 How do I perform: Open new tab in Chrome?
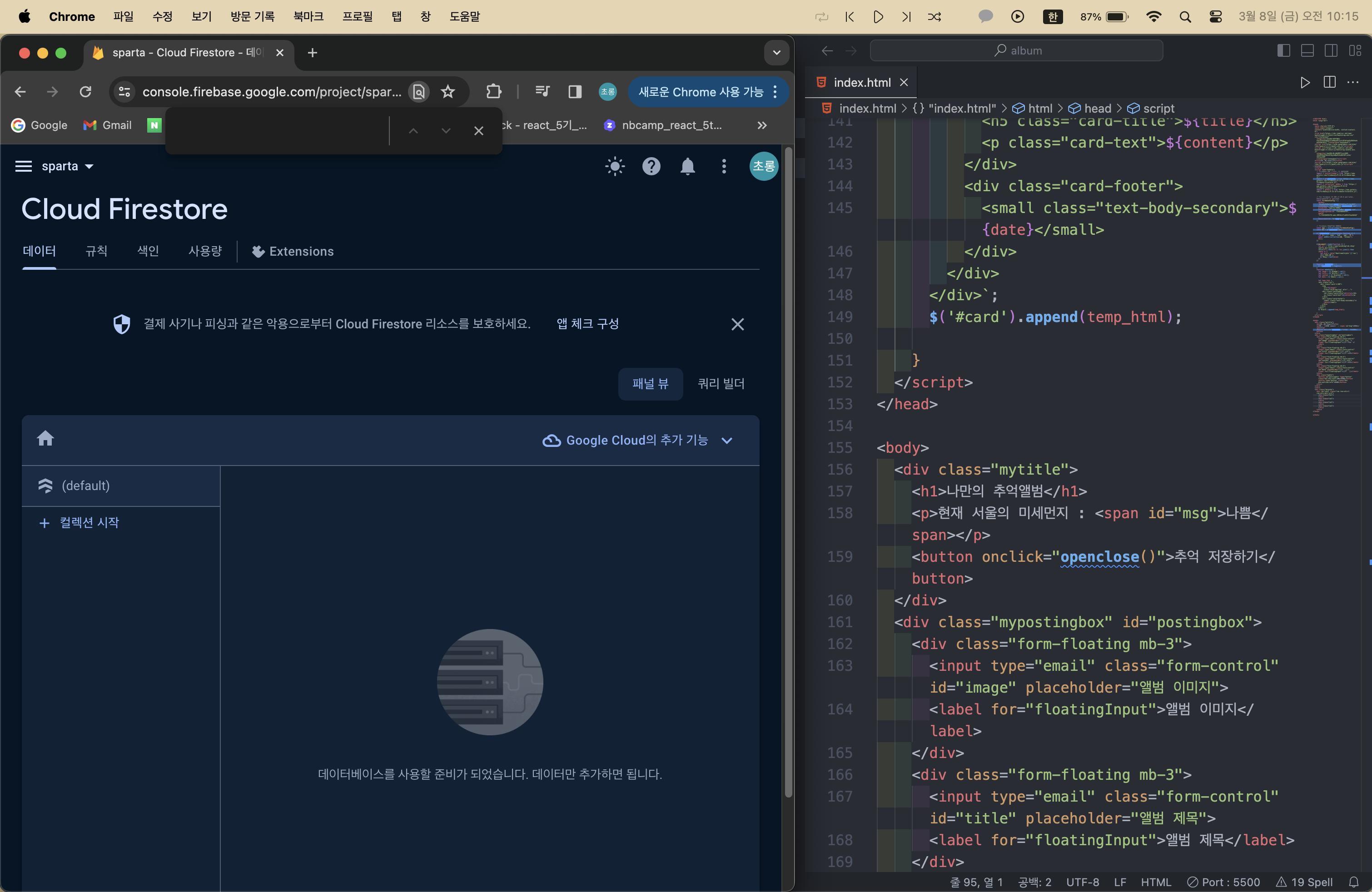click(313, 53)
